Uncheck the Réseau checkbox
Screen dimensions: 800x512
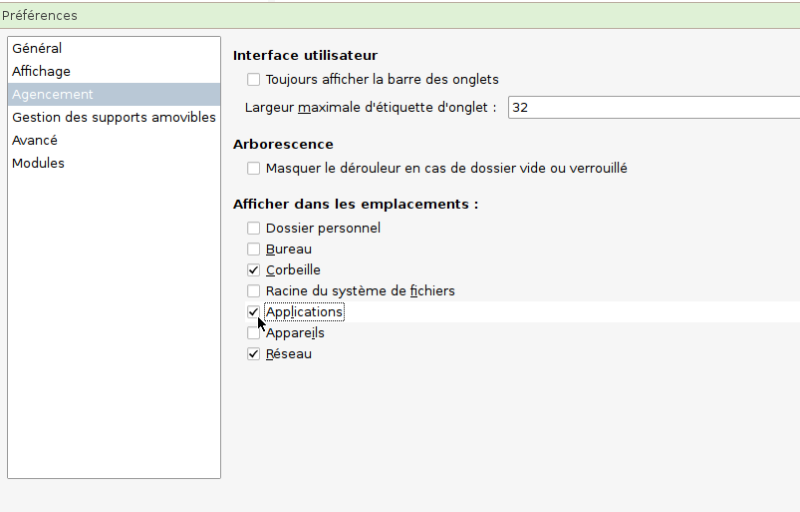coord(254,354)
